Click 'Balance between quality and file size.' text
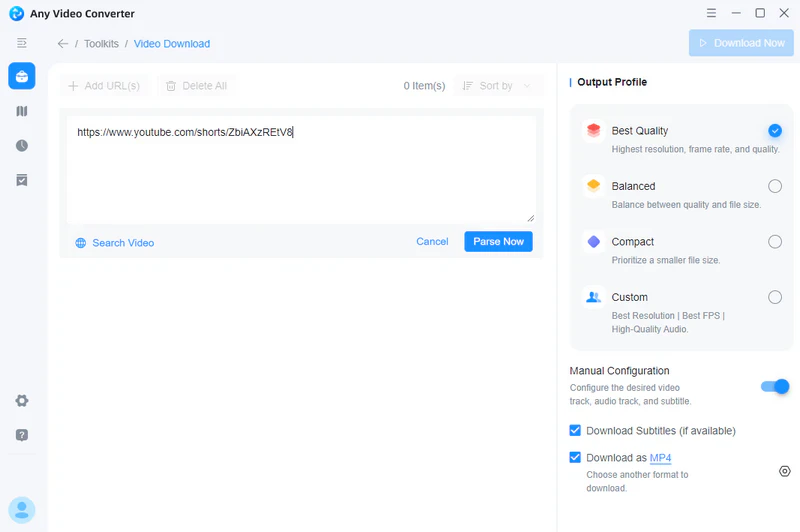This screenshot has width=800, height=532. coord(686,205)
